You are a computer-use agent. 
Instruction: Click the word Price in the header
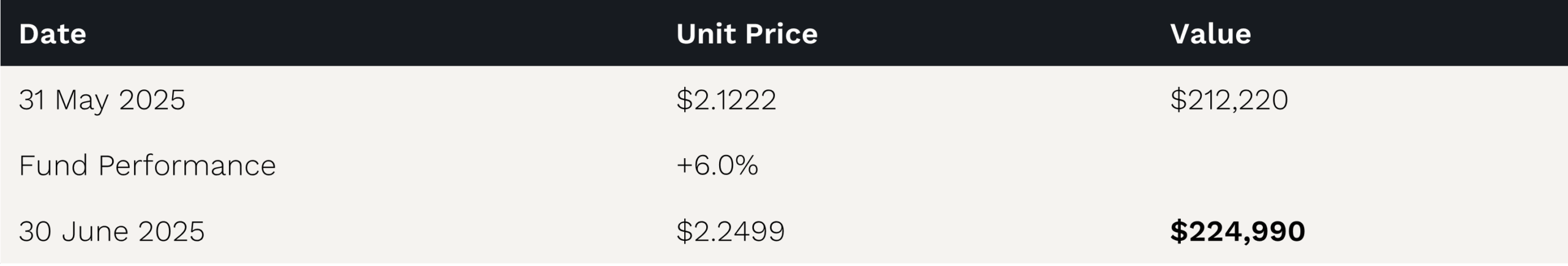(x=782, y=34)
